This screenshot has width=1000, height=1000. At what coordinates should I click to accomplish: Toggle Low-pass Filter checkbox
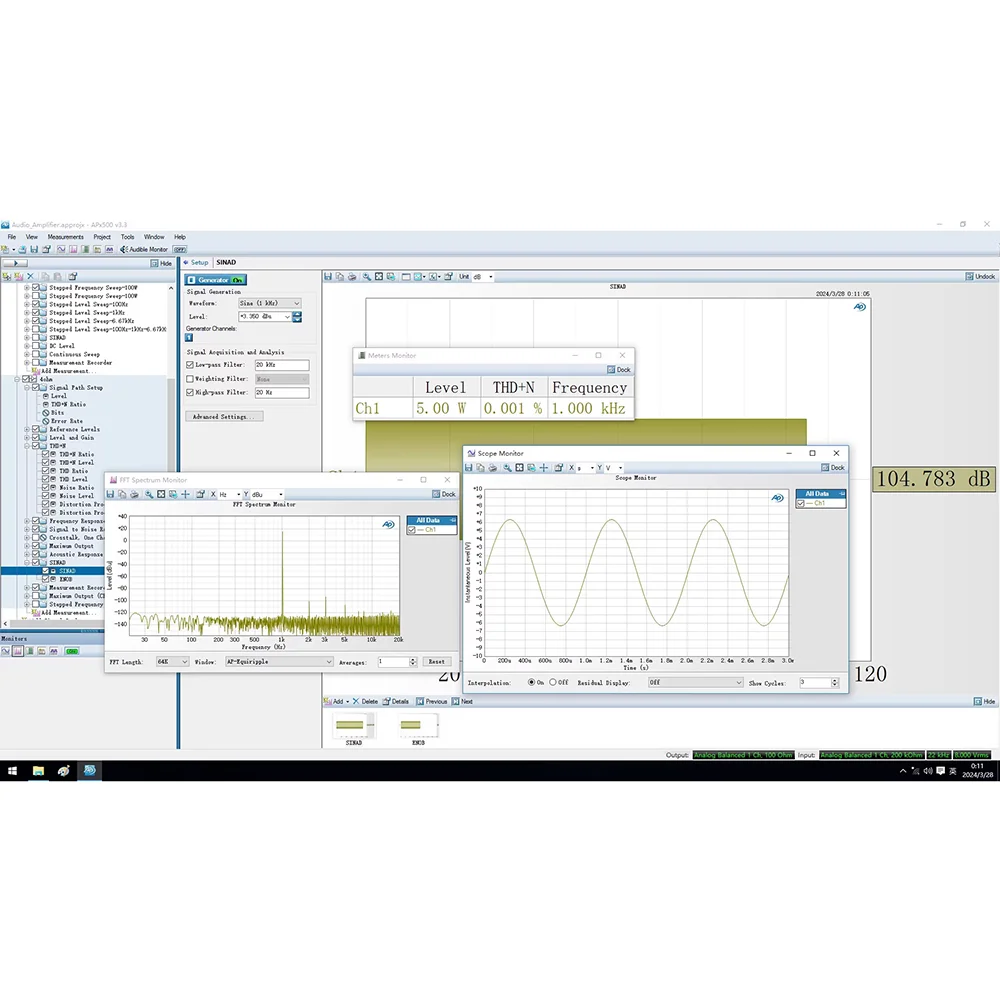[x=190, y=365]
